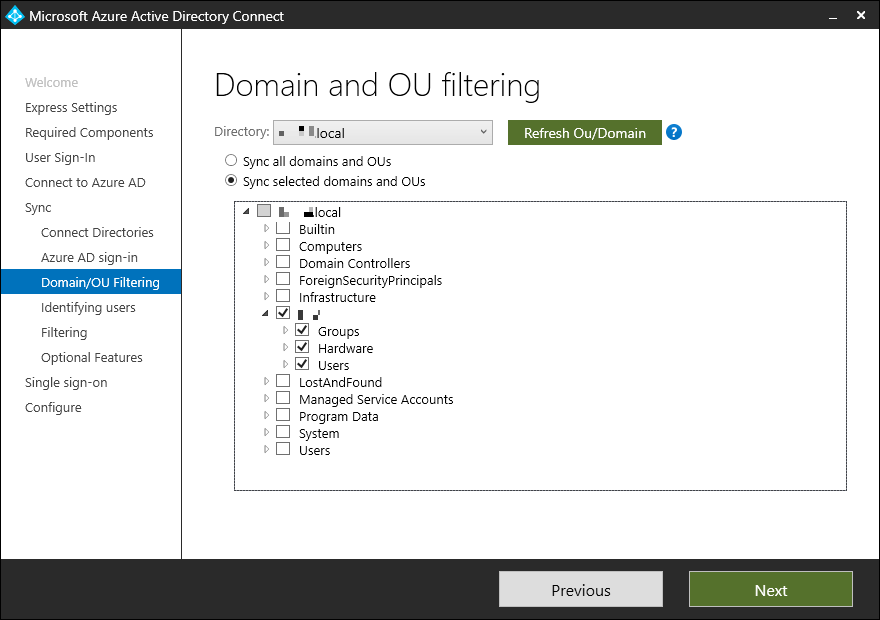Collapse the root .local domain node

246,212
